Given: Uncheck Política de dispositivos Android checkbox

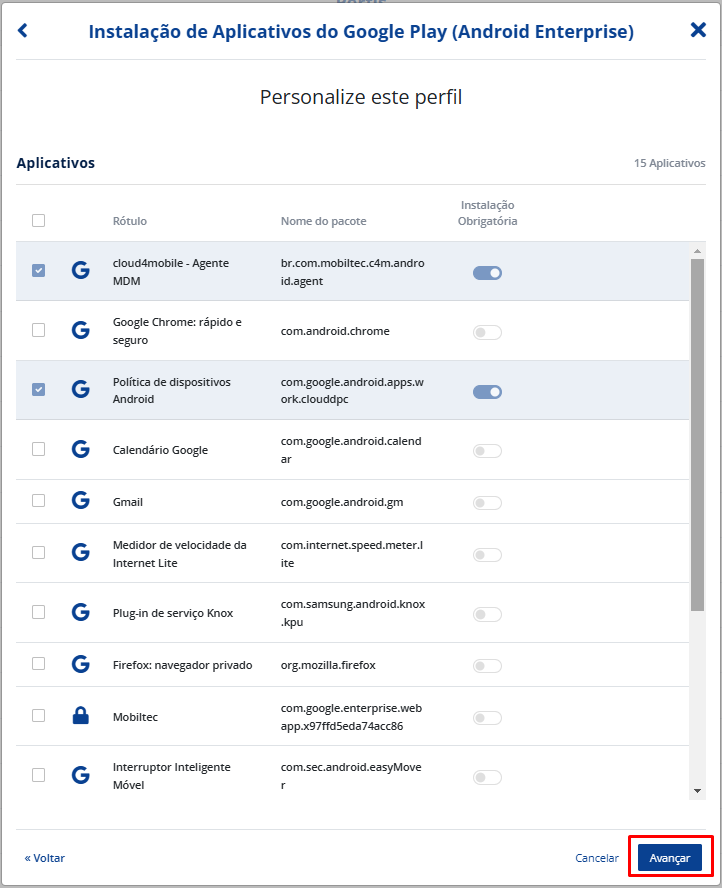Looking at the screenshot, I should point(39,390).
